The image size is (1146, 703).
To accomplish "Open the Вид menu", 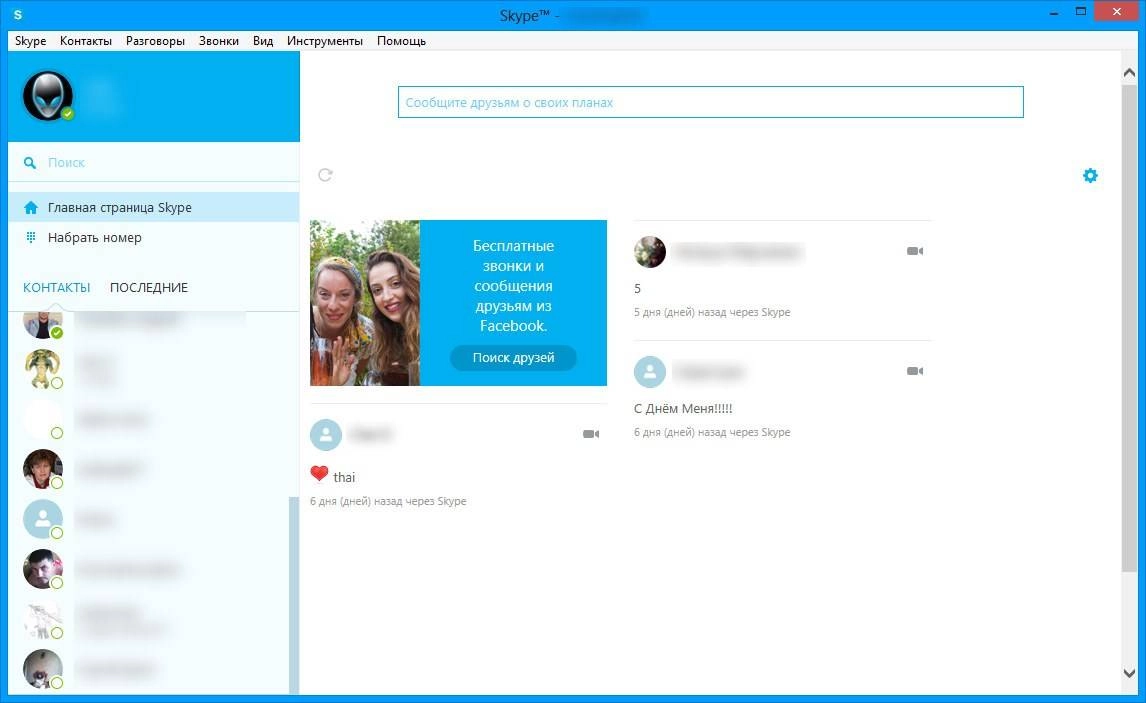I will (x=263, y=41).
